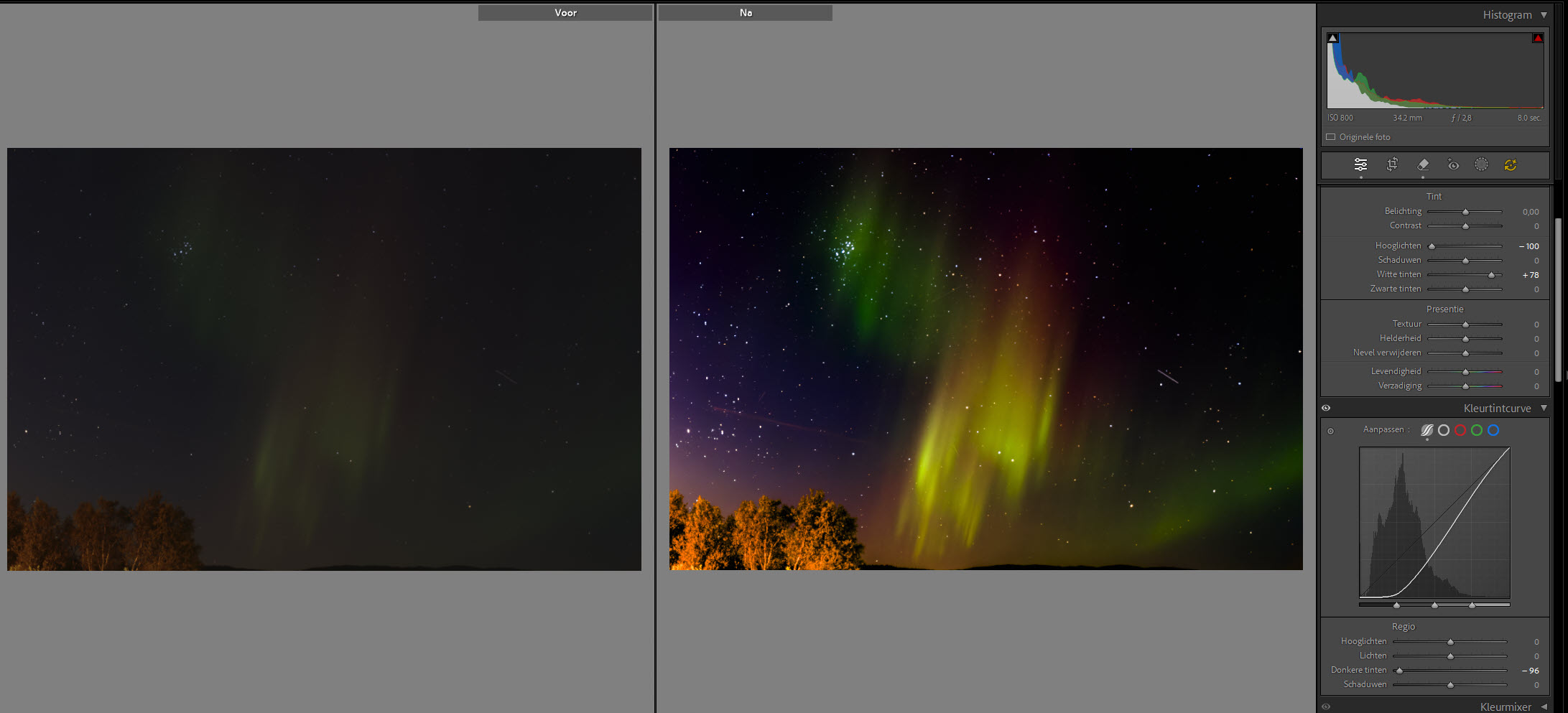This screenshot has width=1568, height=713.
Task: Click the yellow sync refresh icon
Action: (x=1511, y=165)
